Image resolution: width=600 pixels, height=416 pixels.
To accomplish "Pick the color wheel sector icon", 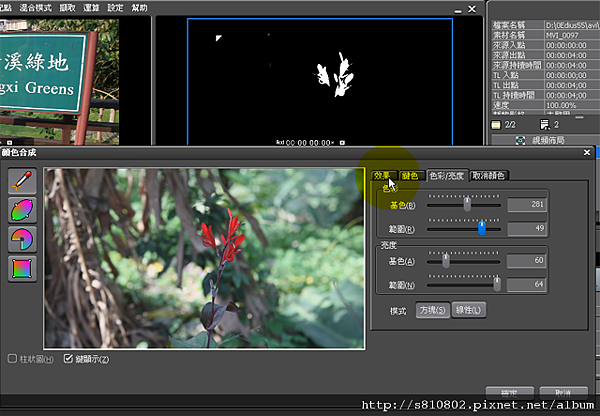I will [x=22, y=240].
